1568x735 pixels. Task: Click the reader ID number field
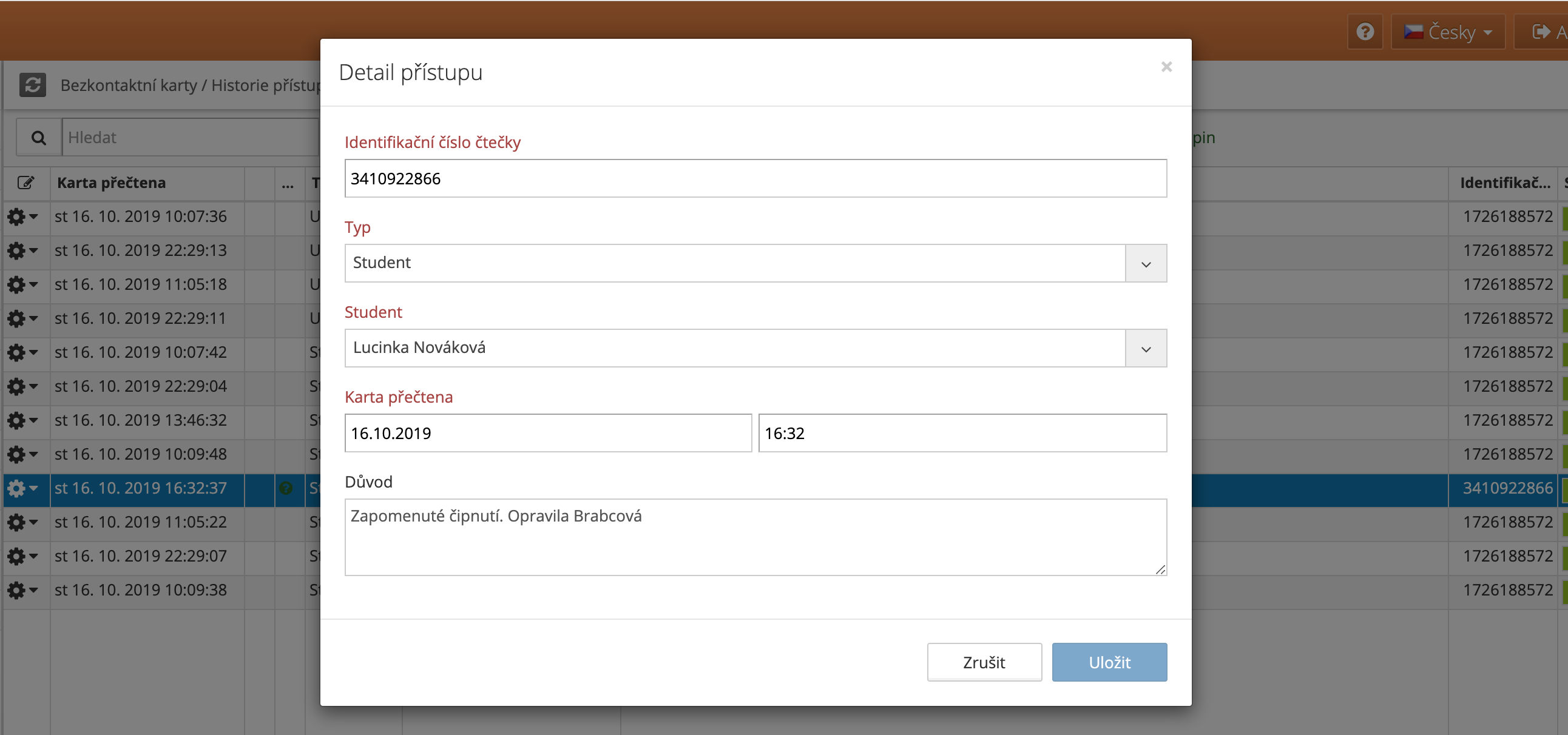click(755, 178)
